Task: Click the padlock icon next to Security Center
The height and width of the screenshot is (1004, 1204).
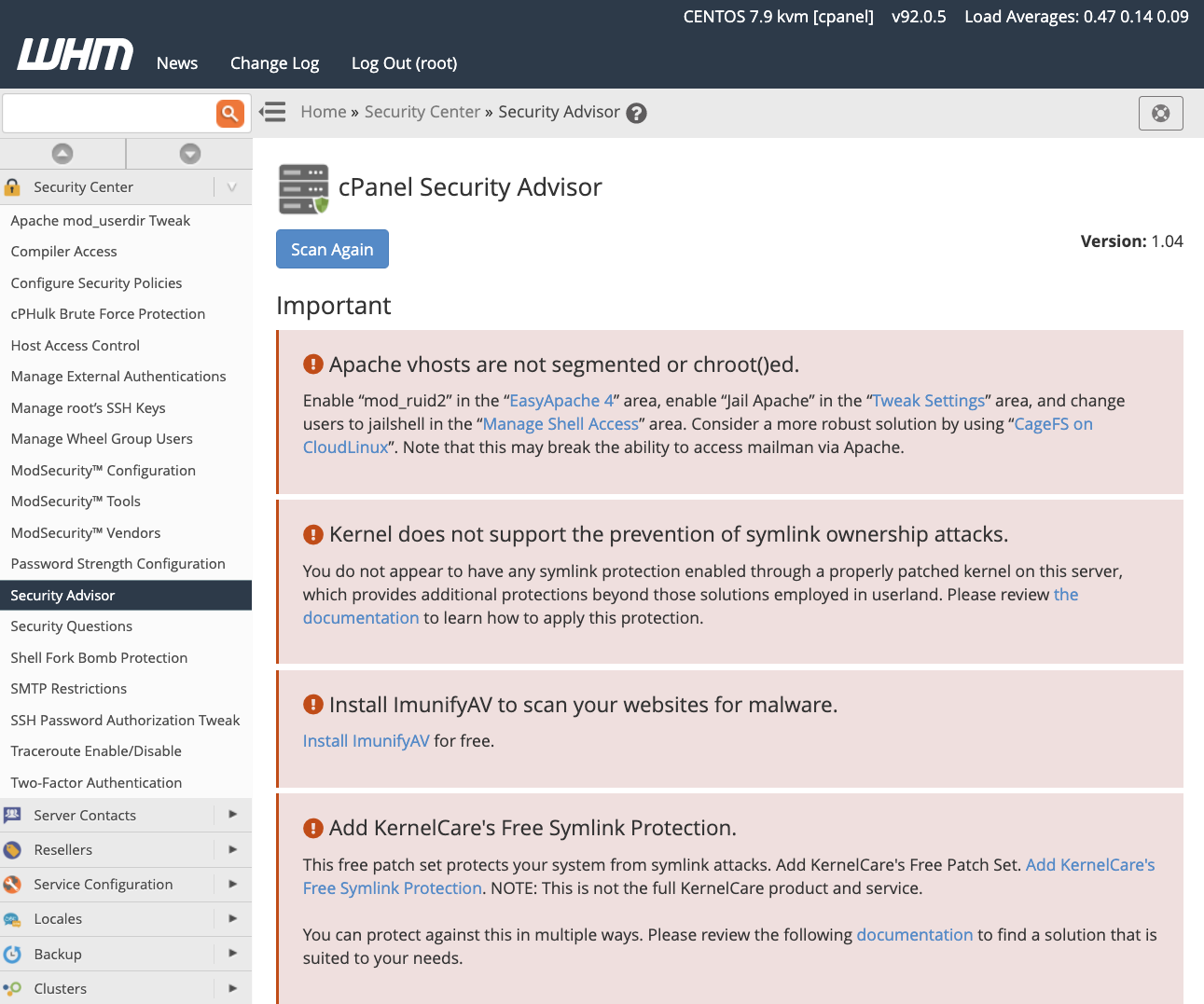Action: 12,186
